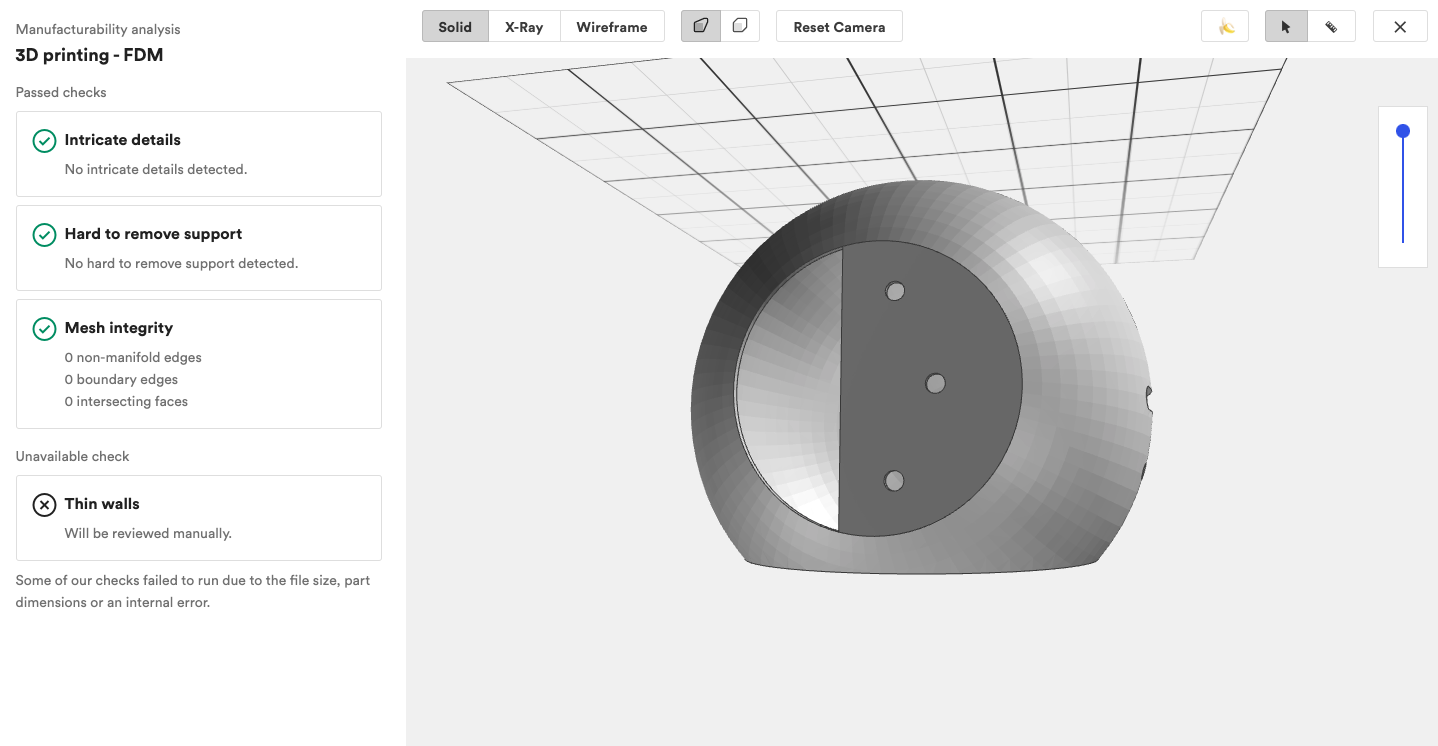The width and height of the screenshot is (1438, 746).
Task: Close the manufacturability analysis viewer
Action: 1400,27
